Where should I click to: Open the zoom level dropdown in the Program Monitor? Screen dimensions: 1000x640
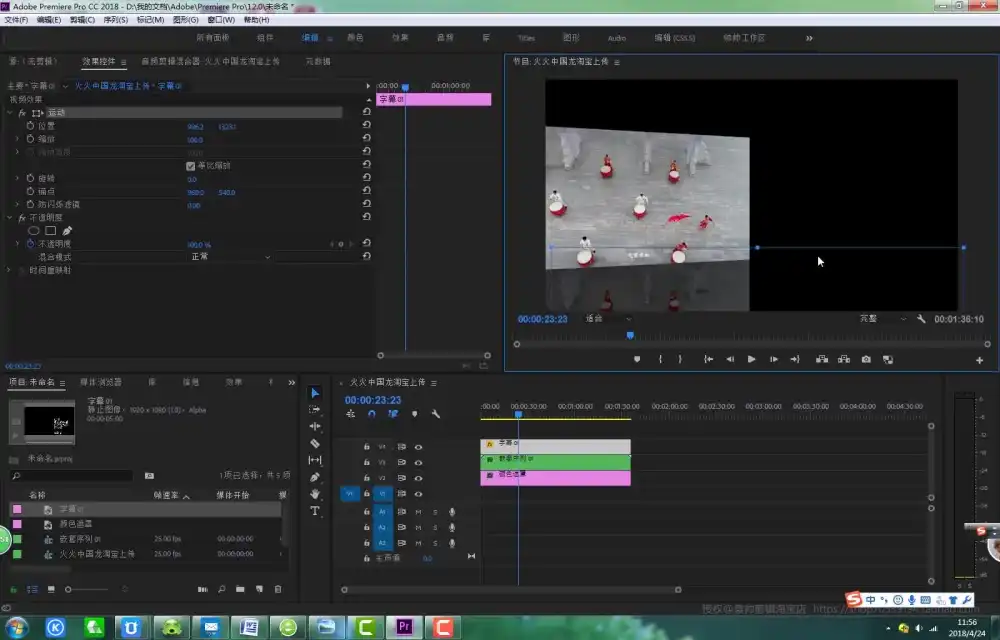pos(605,319)
